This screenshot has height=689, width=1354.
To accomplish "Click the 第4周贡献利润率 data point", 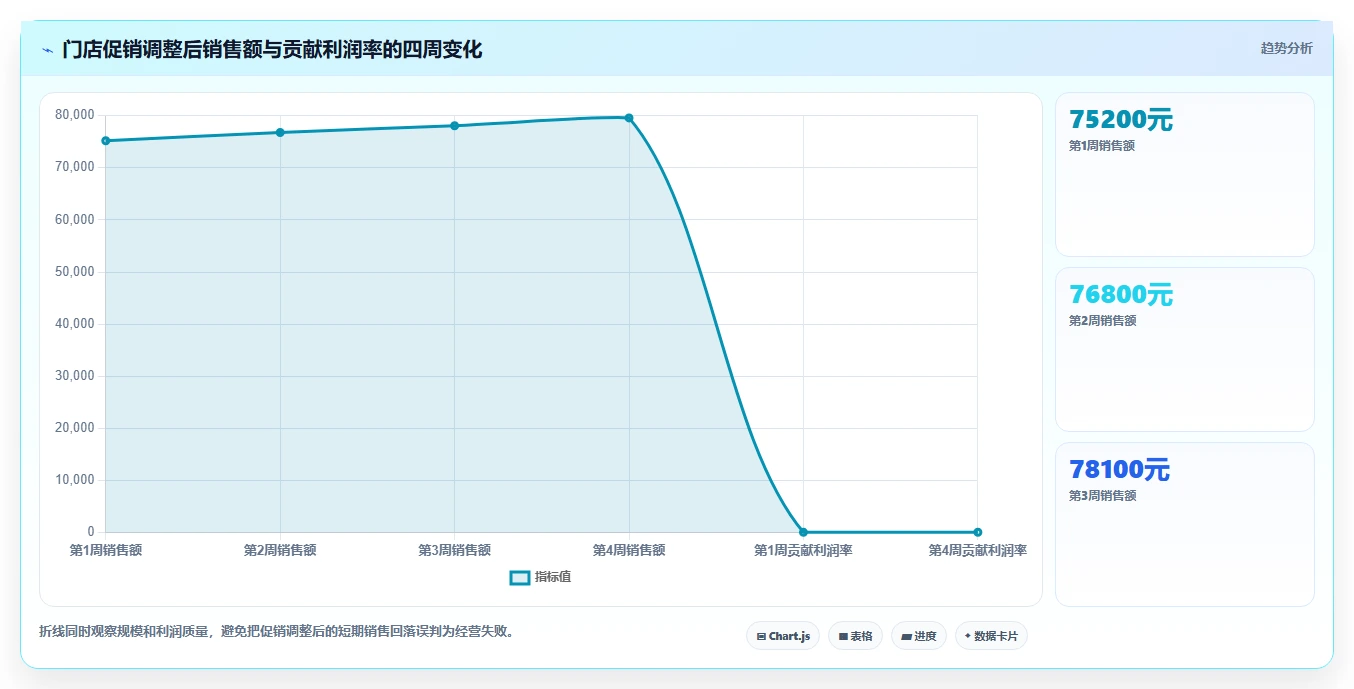I will (977, 532).
